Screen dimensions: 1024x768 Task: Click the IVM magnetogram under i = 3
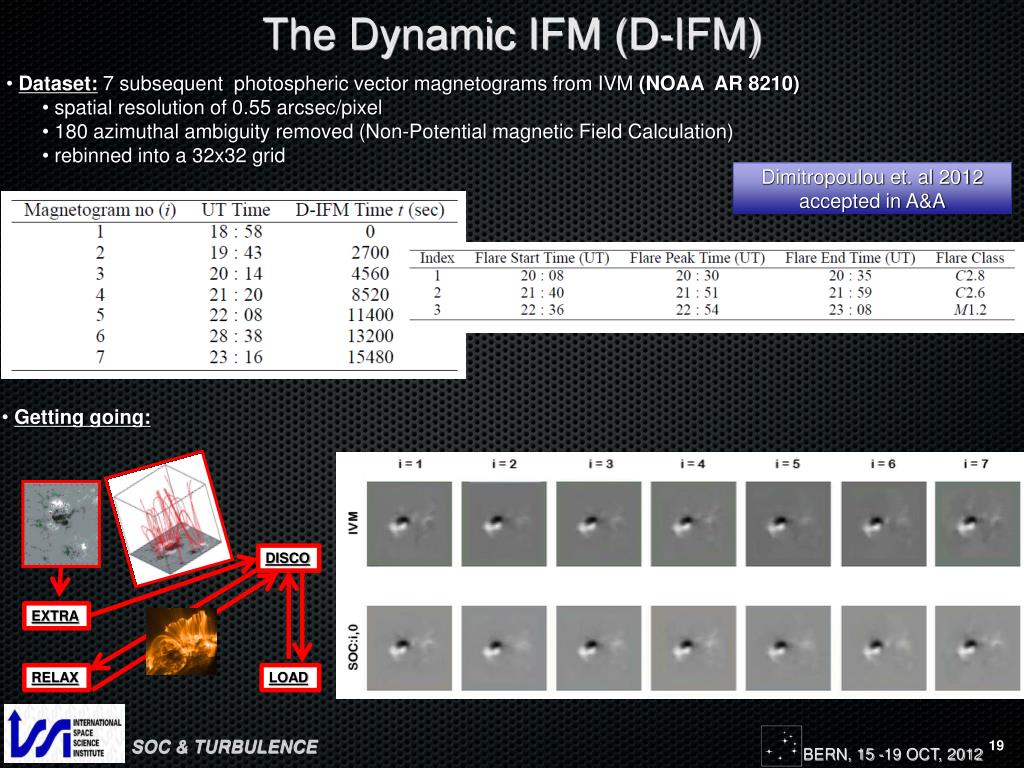pyautogui.click(x=599, y=524)
